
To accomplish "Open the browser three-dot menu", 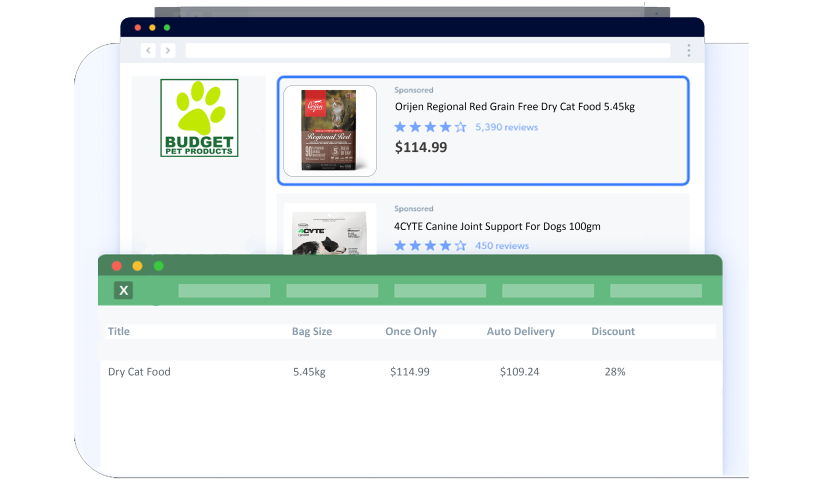I will pyautogui.click(x=689, y=50).
